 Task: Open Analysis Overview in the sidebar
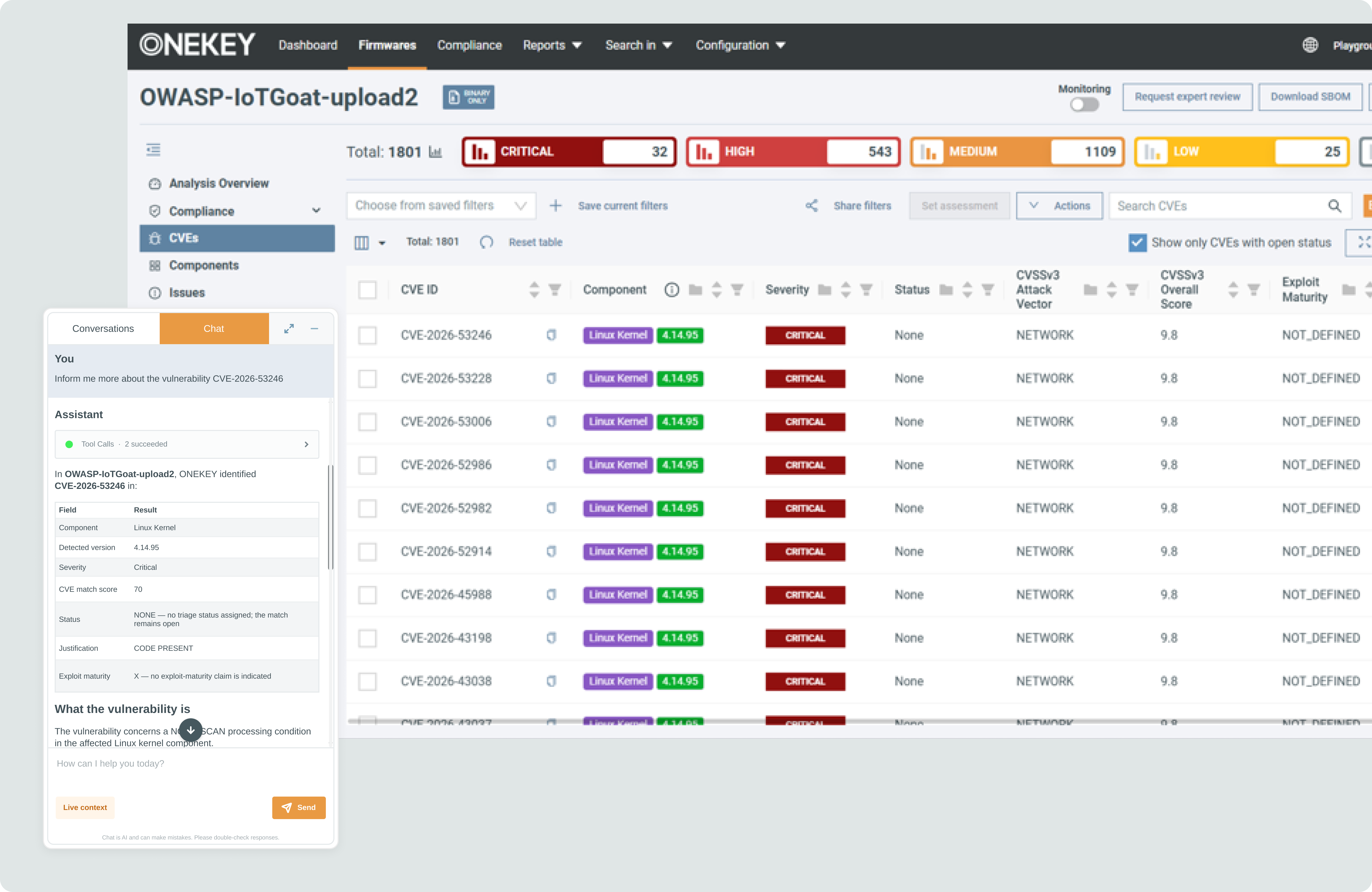(x=219, y=183)
